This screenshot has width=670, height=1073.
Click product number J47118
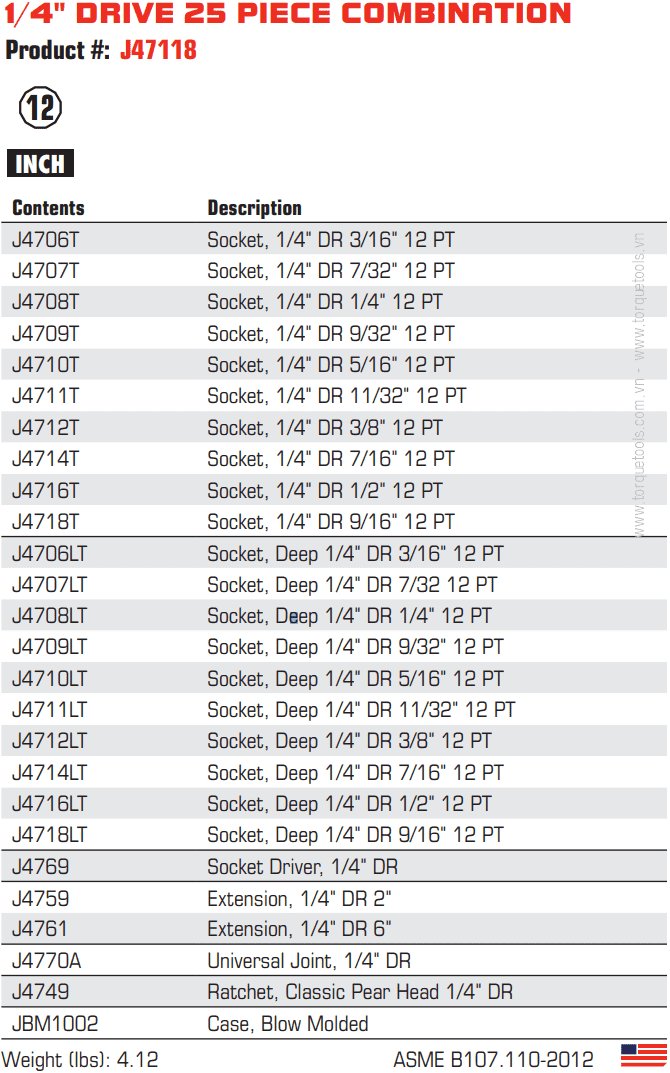[x=158, y=50]
